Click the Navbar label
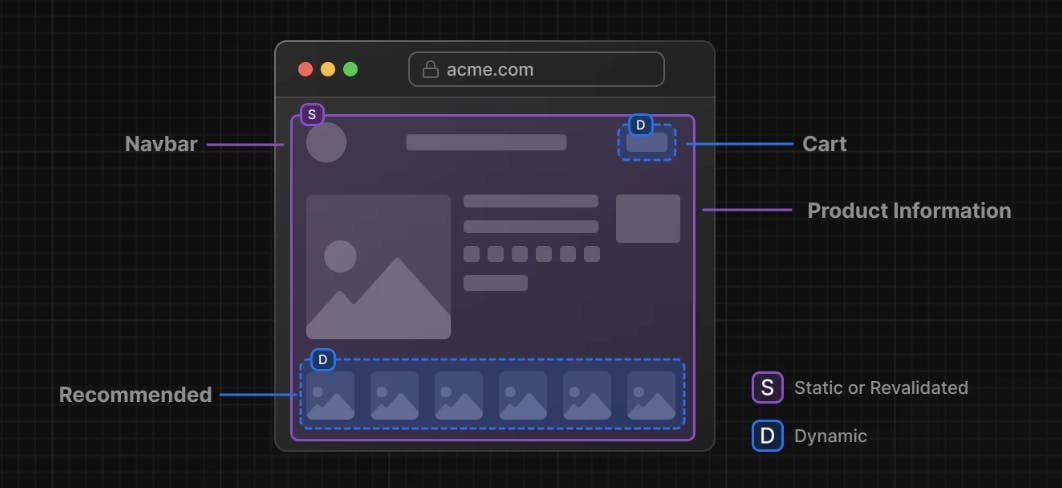 161,144
